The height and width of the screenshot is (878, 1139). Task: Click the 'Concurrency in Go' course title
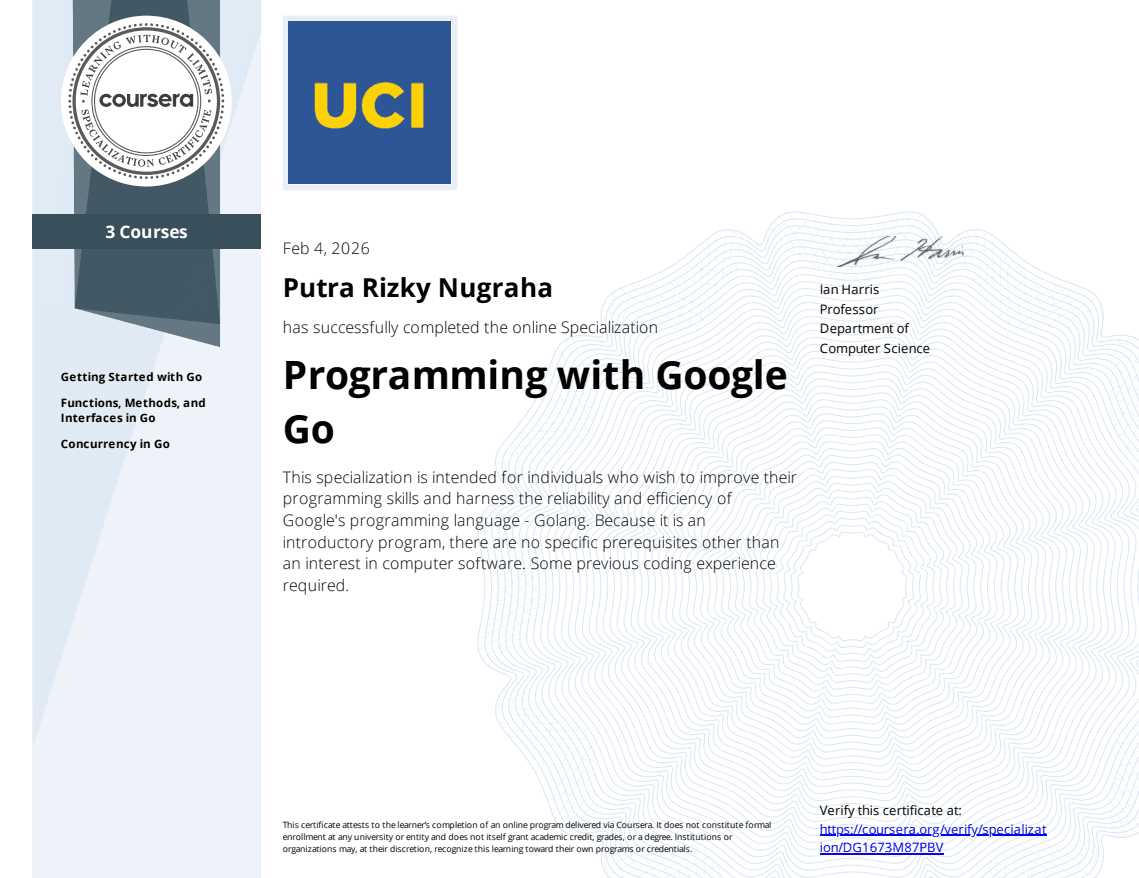pos(115,444)
